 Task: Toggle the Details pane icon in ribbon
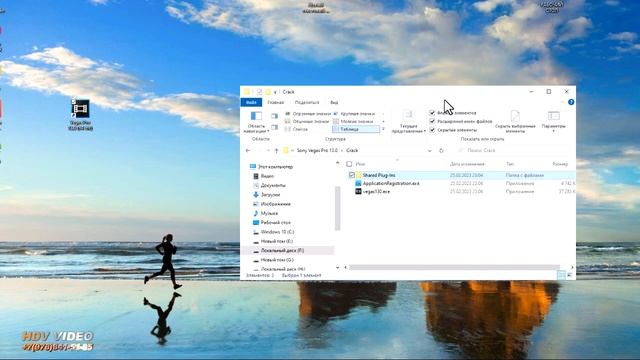coord(275,128)
